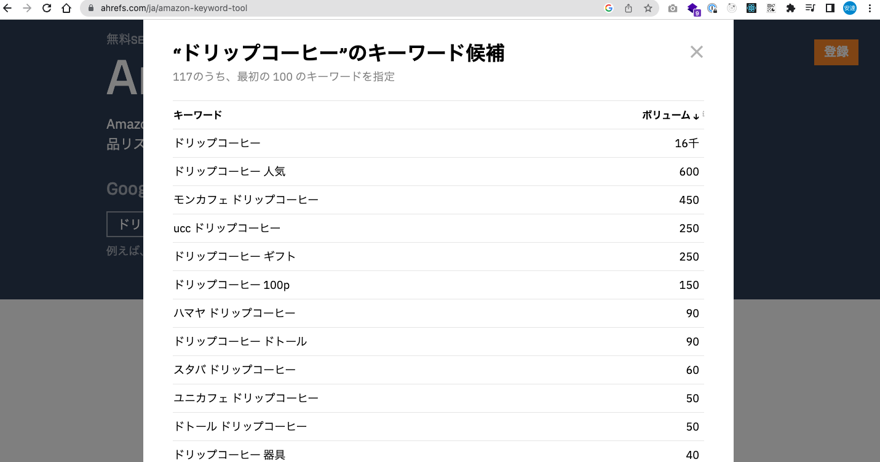
Task: Open the Chrome profile avatar
Action: tap(850, 8)
